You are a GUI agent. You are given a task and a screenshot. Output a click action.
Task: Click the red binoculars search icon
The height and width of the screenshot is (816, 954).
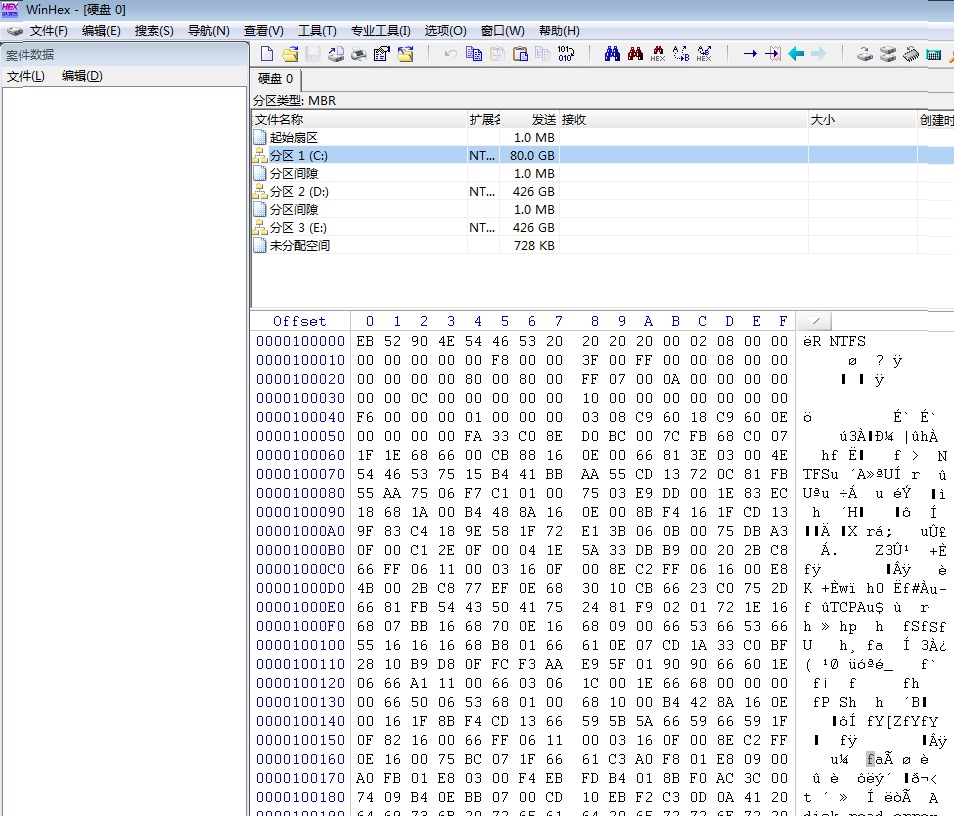click(x=635, y=54)
